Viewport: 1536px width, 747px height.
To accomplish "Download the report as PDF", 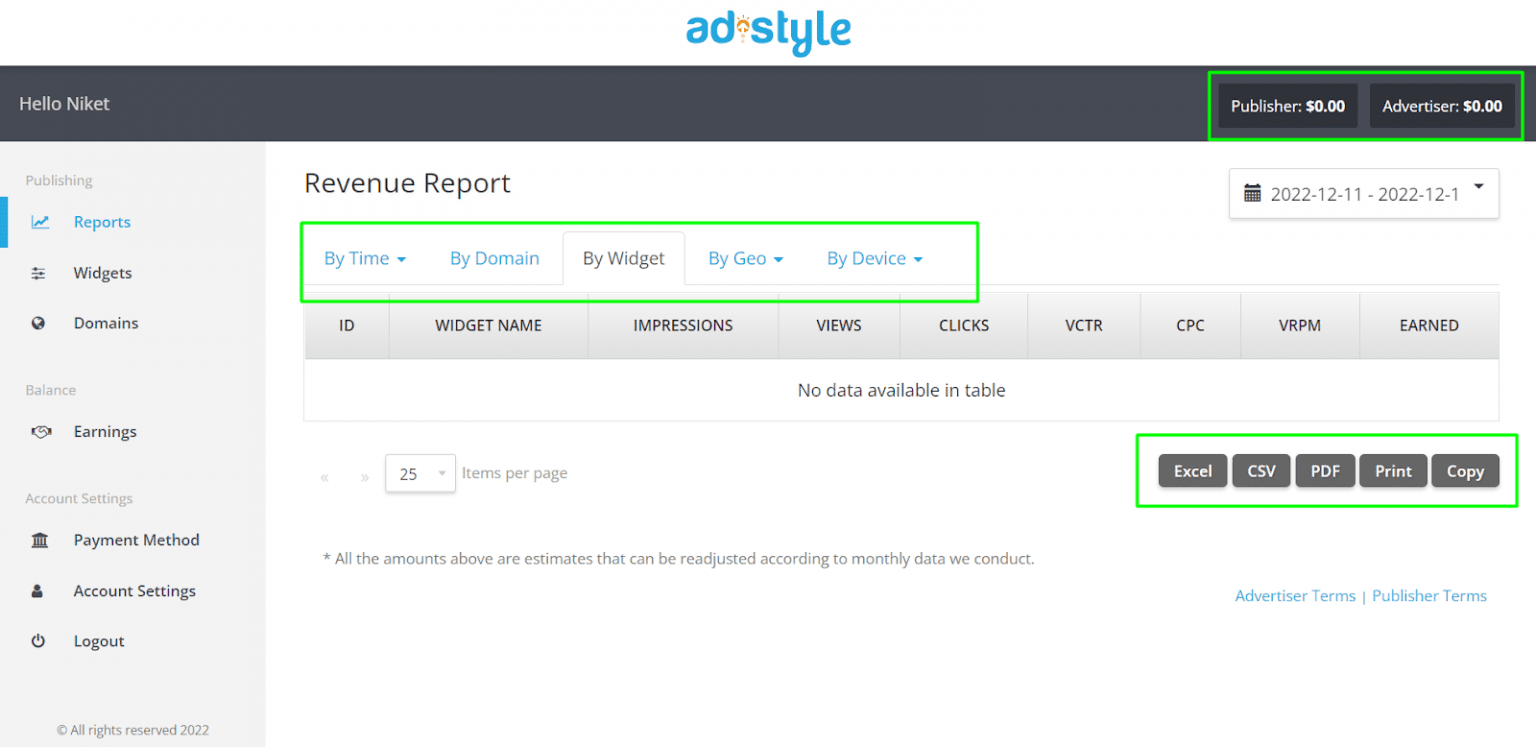I will (1325, 470).
